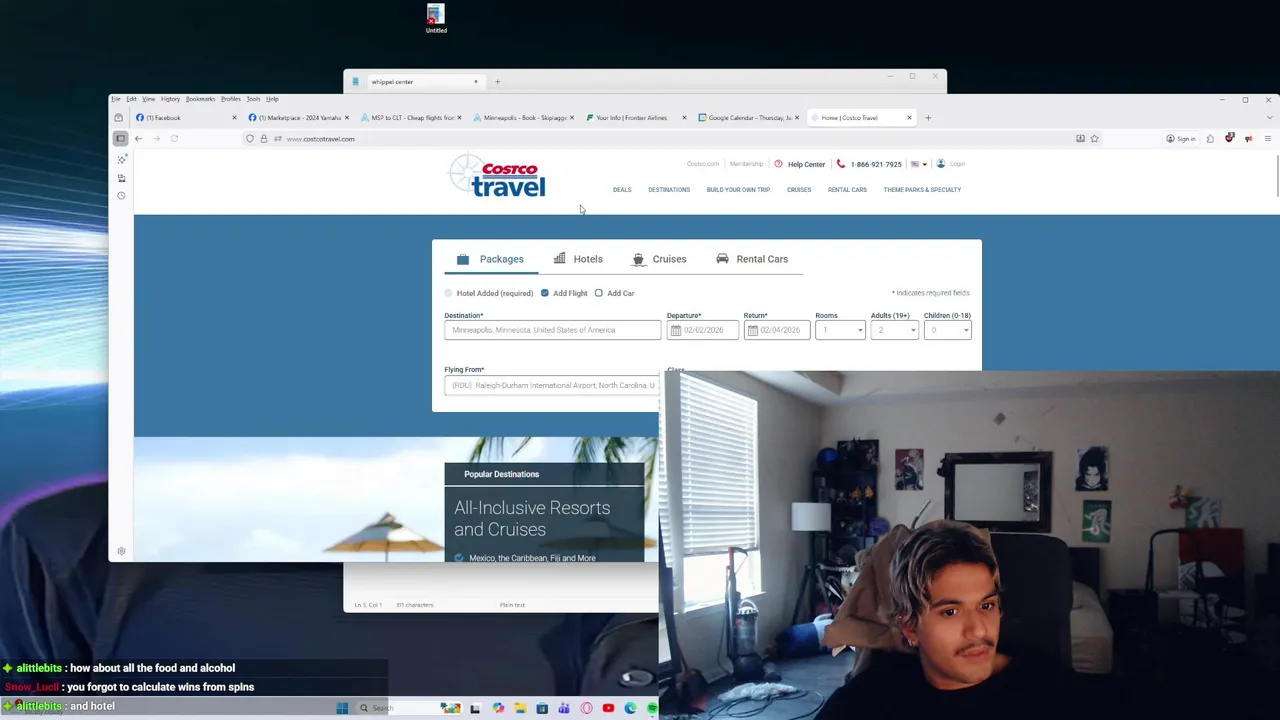Viewport: 1280px width, 720px height.
Task: Click THEME PARKS & SPECIALTY link
Action: click(x=922, y=190)
